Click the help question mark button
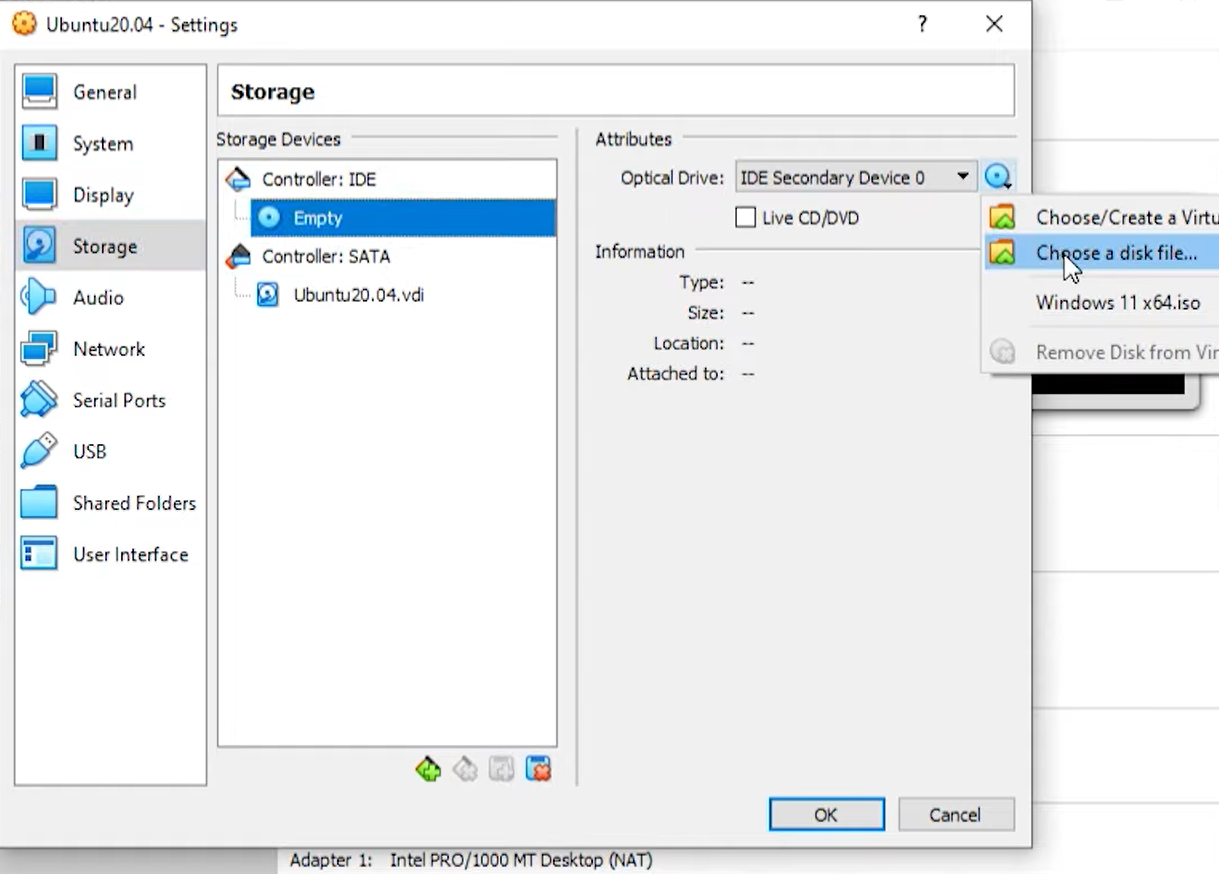Viewport: 1219px width, 874px height. pos(922,24)
